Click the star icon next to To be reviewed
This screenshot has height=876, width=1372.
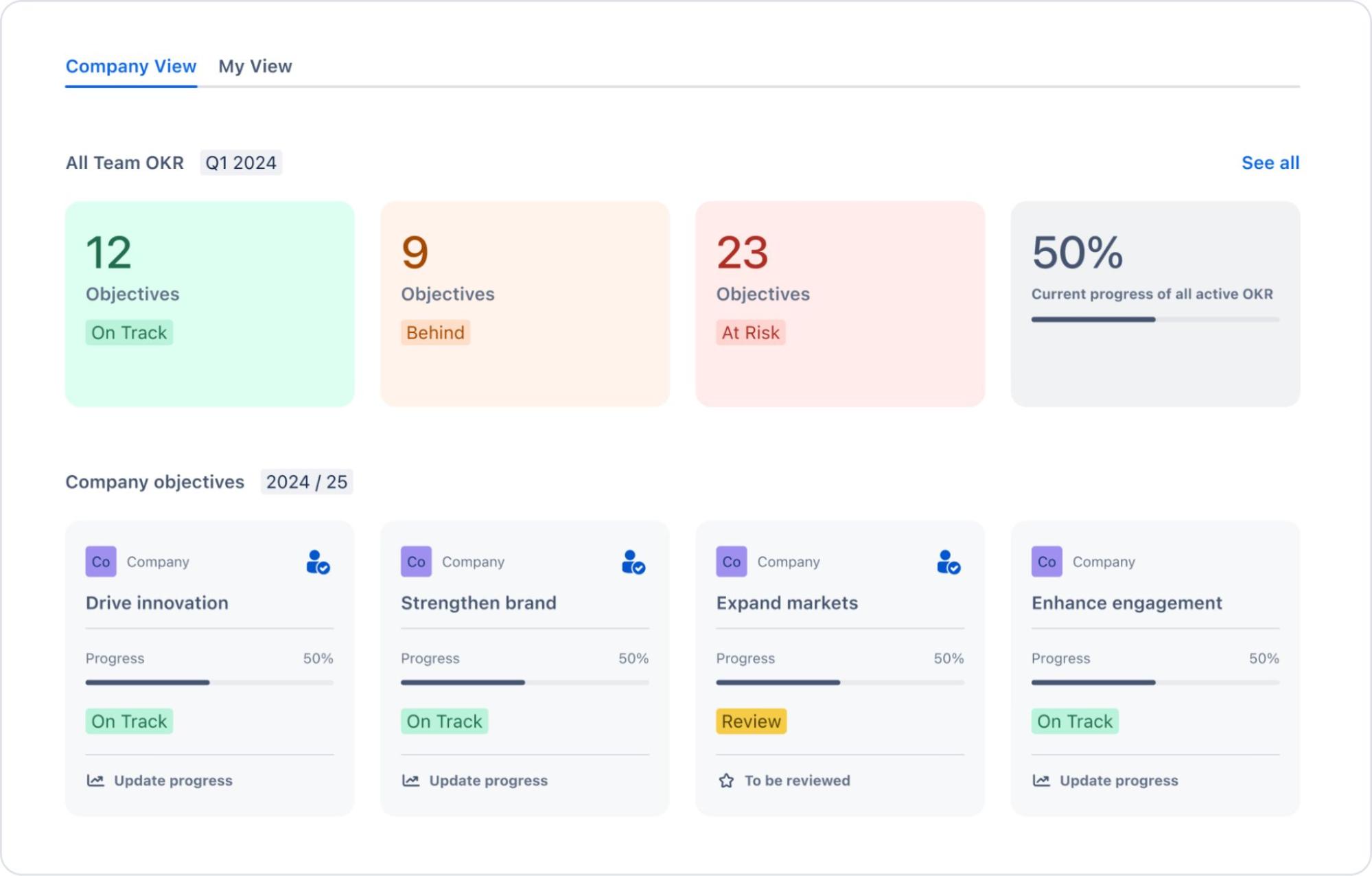tap(728, 781)
